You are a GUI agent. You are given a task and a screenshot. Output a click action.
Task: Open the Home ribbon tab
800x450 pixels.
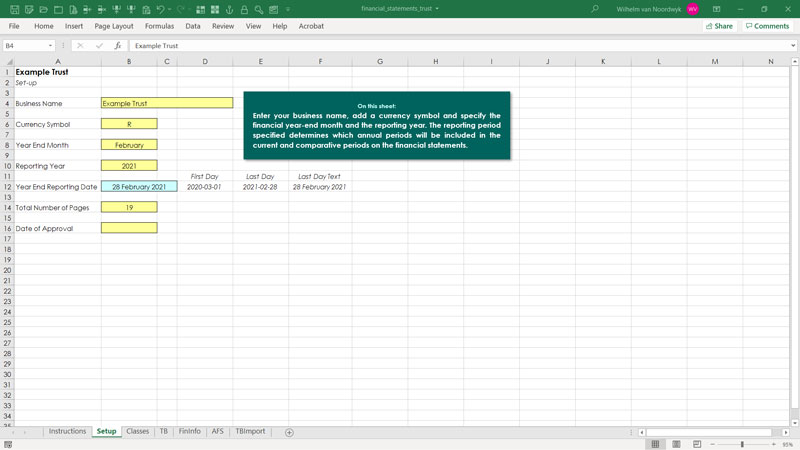[43, 26]
